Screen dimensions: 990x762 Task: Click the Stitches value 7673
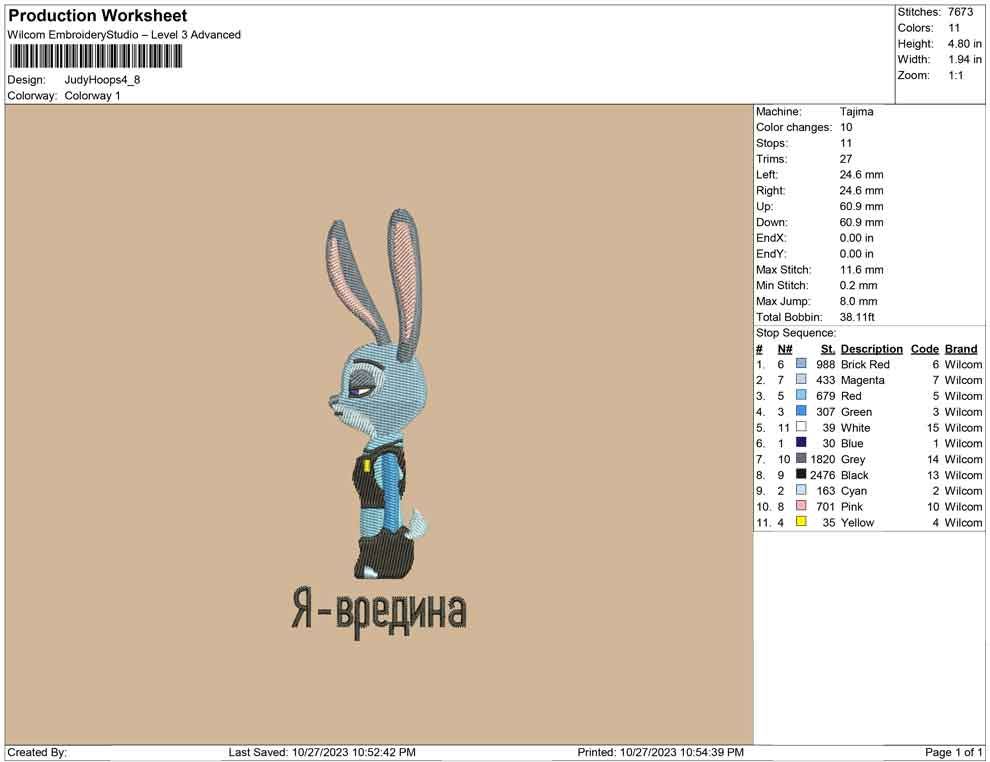[960, 12]
